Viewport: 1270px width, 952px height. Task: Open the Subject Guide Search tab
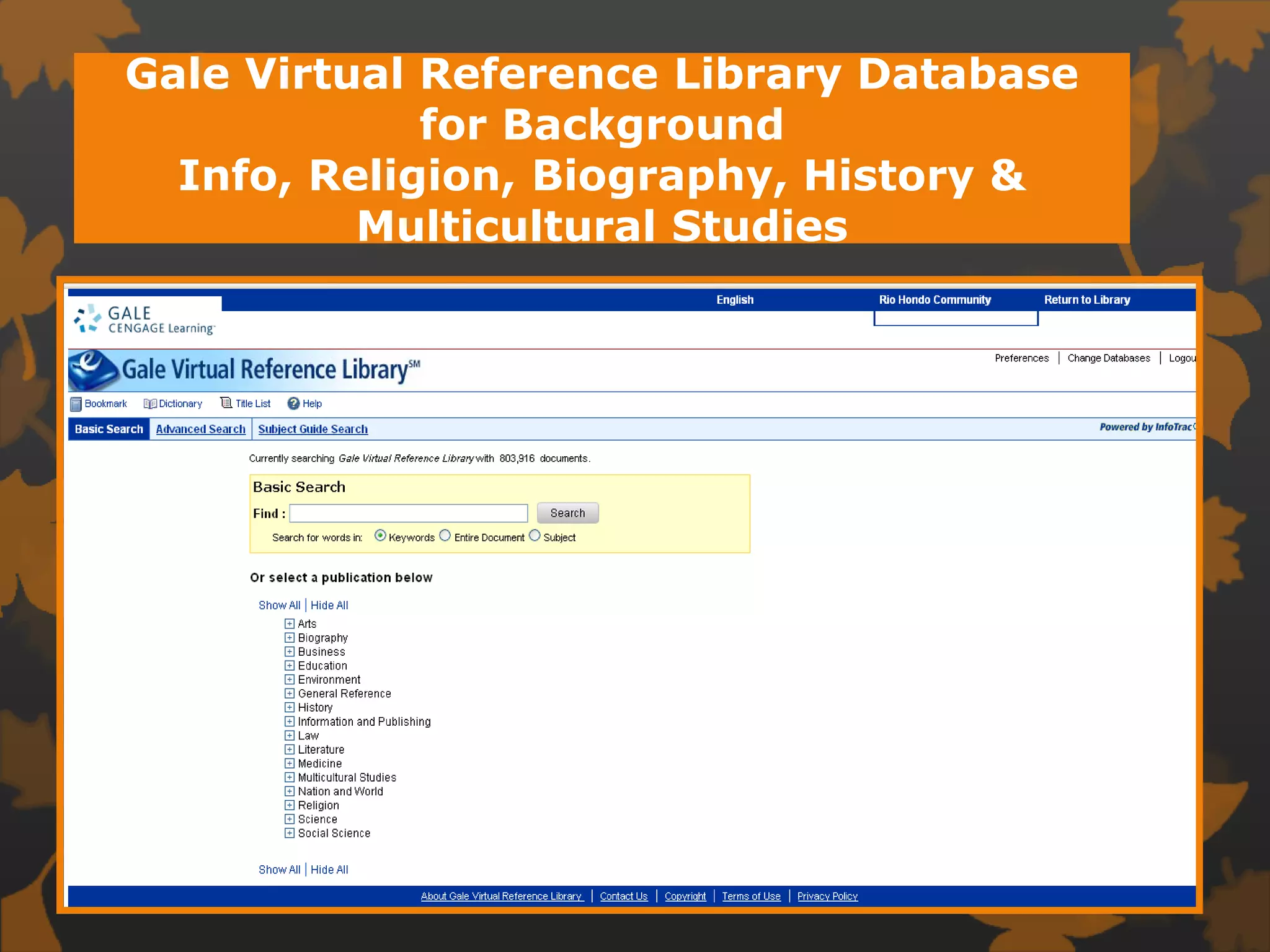(313, 429)
